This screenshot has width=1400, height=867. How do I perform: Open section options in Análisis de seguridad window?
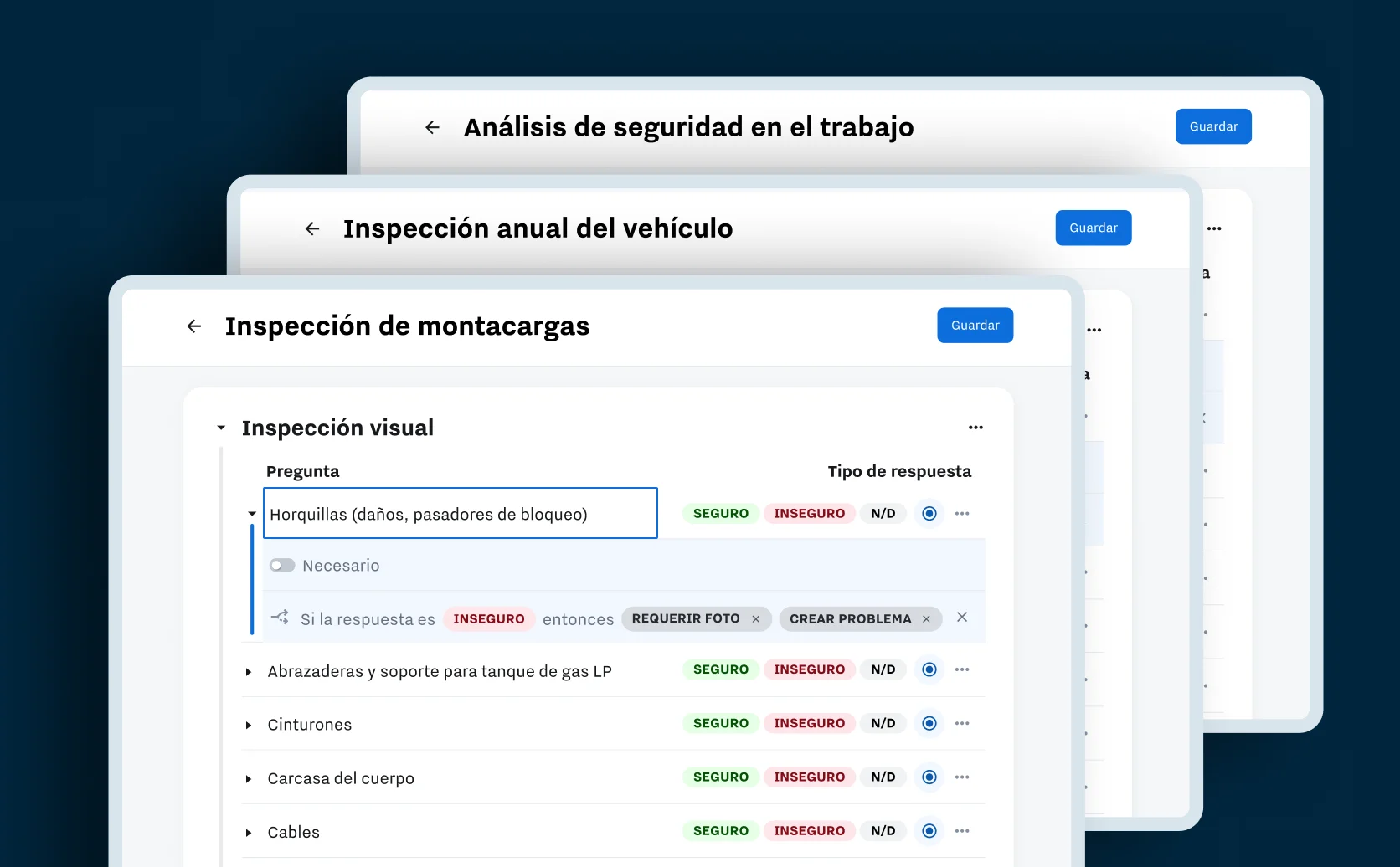pyautogui.click(x=1214, y=228)
